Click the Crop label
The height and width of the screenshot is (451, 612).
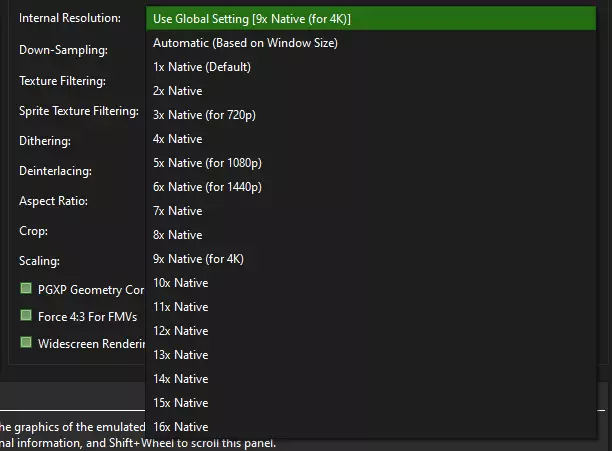(34, 231)
